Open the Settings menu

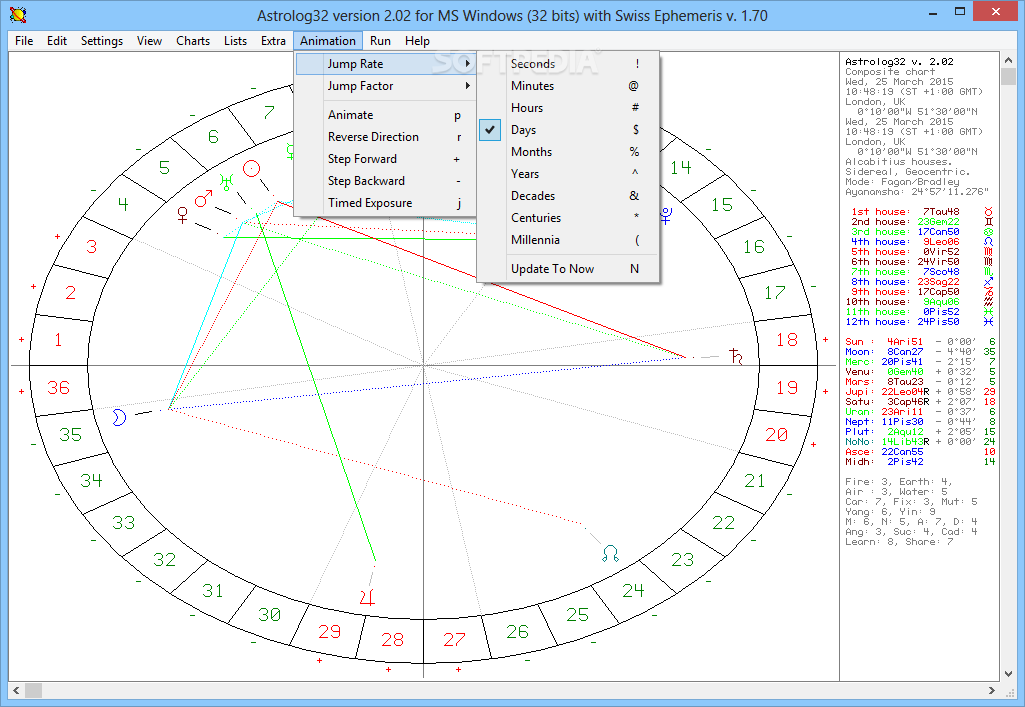pos(102,41)
